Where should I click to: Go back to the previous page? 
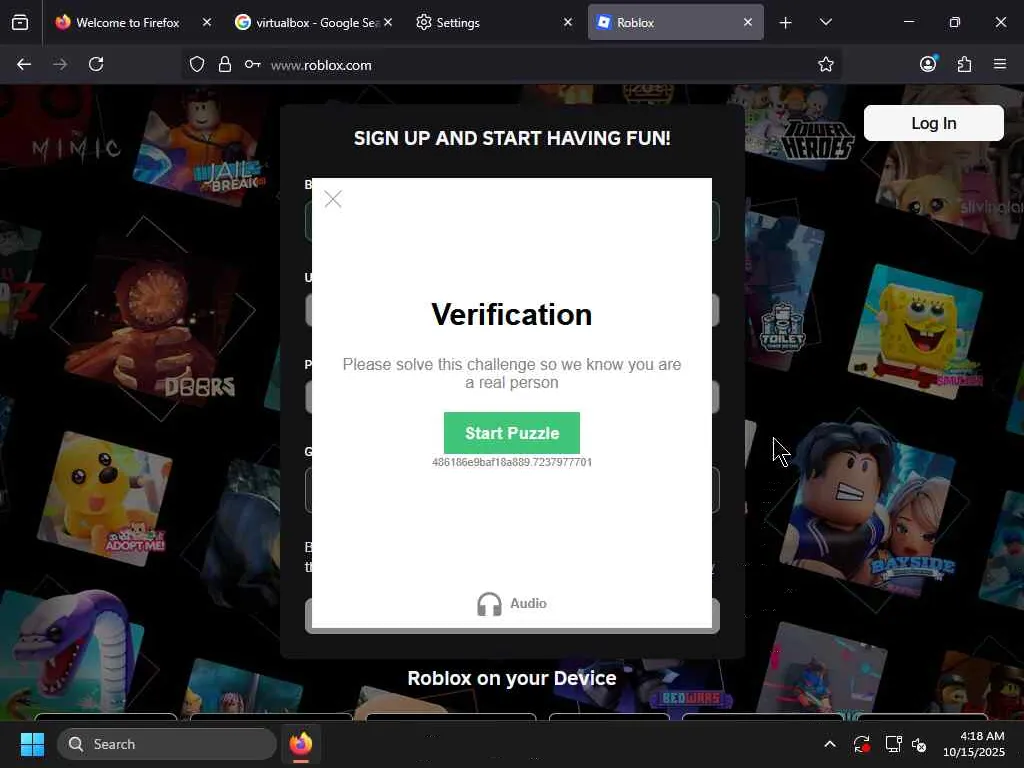click(x=24, y=64)
